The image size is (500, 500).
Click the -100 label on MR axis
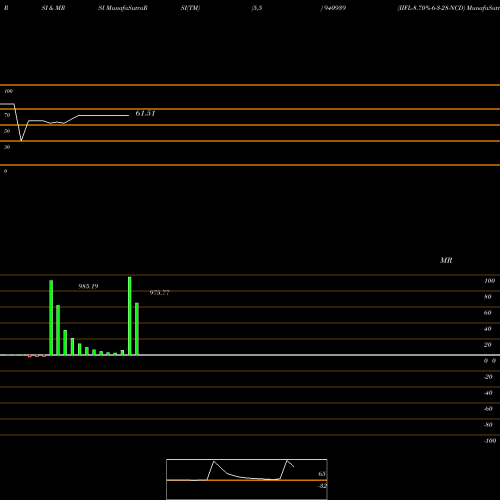(x=490, y=441)
